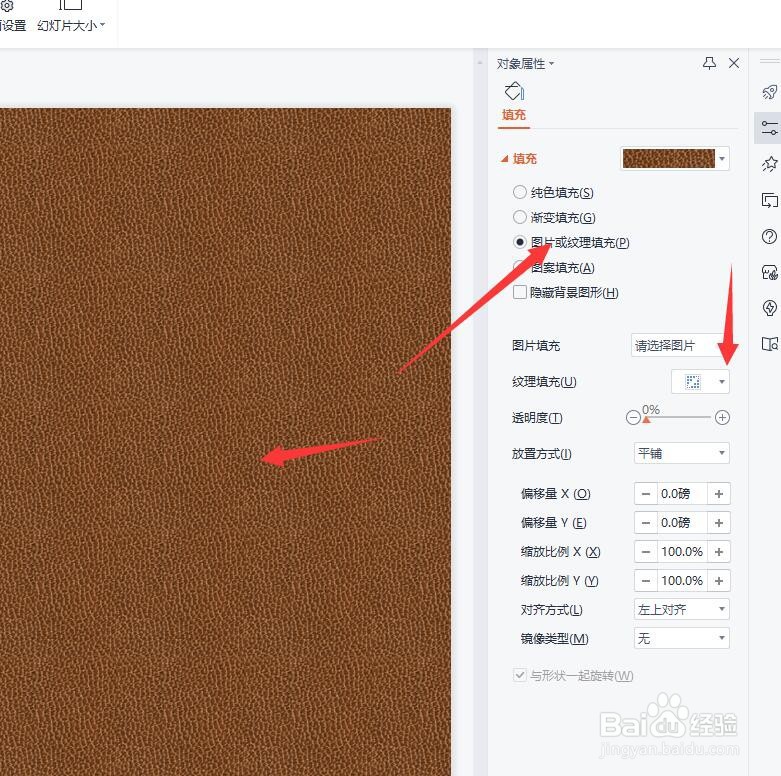Increase Scale Y percentage

(x=719, y=580)
